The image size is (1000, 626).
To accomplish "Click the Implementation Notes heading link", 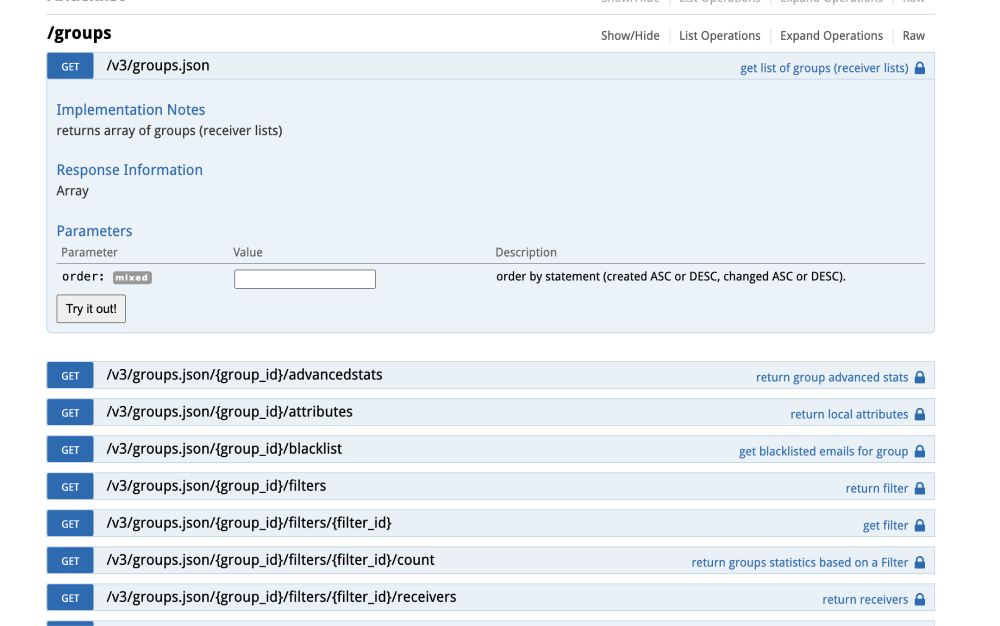I will point(130,109).
